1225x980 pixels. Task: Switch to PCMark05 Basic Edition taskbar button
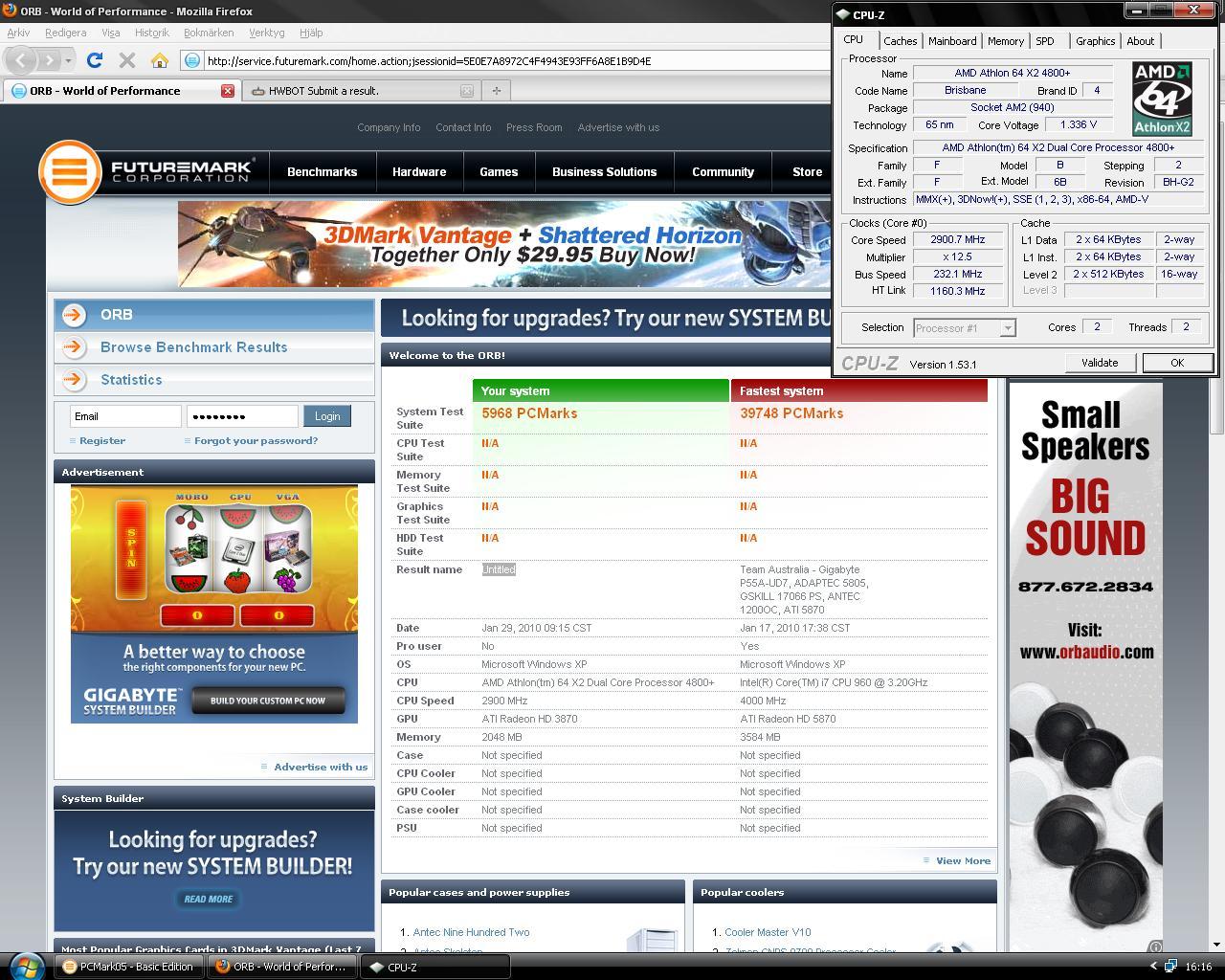pyautogui.click(x=128, y=967)
